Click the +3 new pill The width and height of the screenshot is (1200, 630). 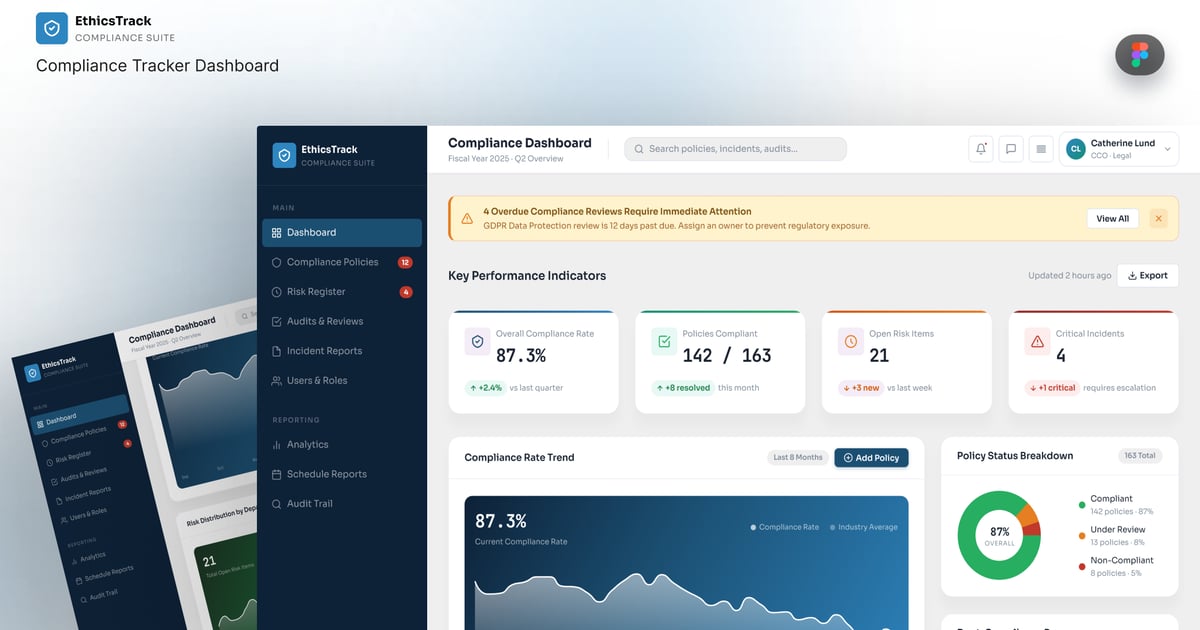coord(861,387)
